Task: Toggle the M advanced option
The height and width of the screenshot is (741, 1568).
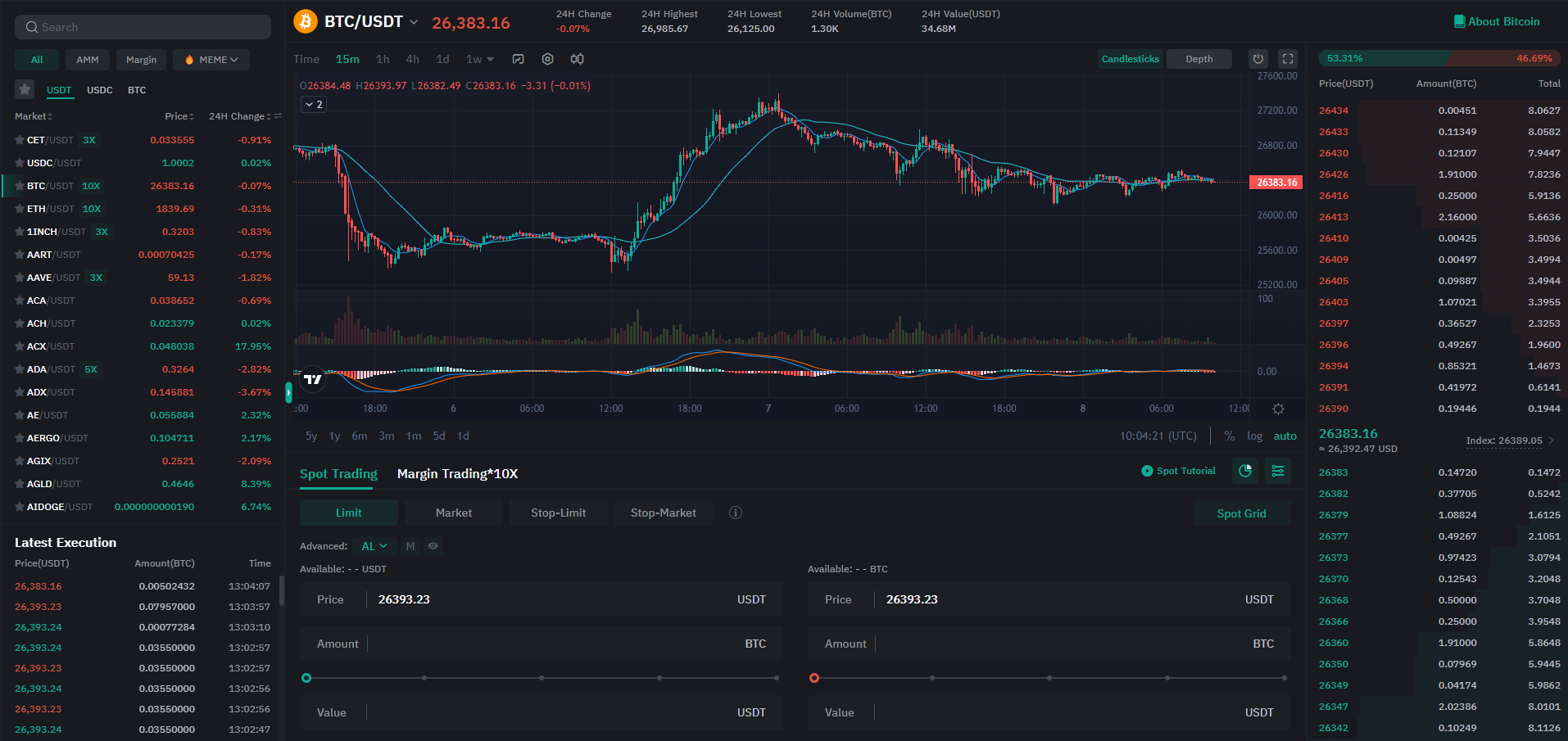Action: point(410,546)
